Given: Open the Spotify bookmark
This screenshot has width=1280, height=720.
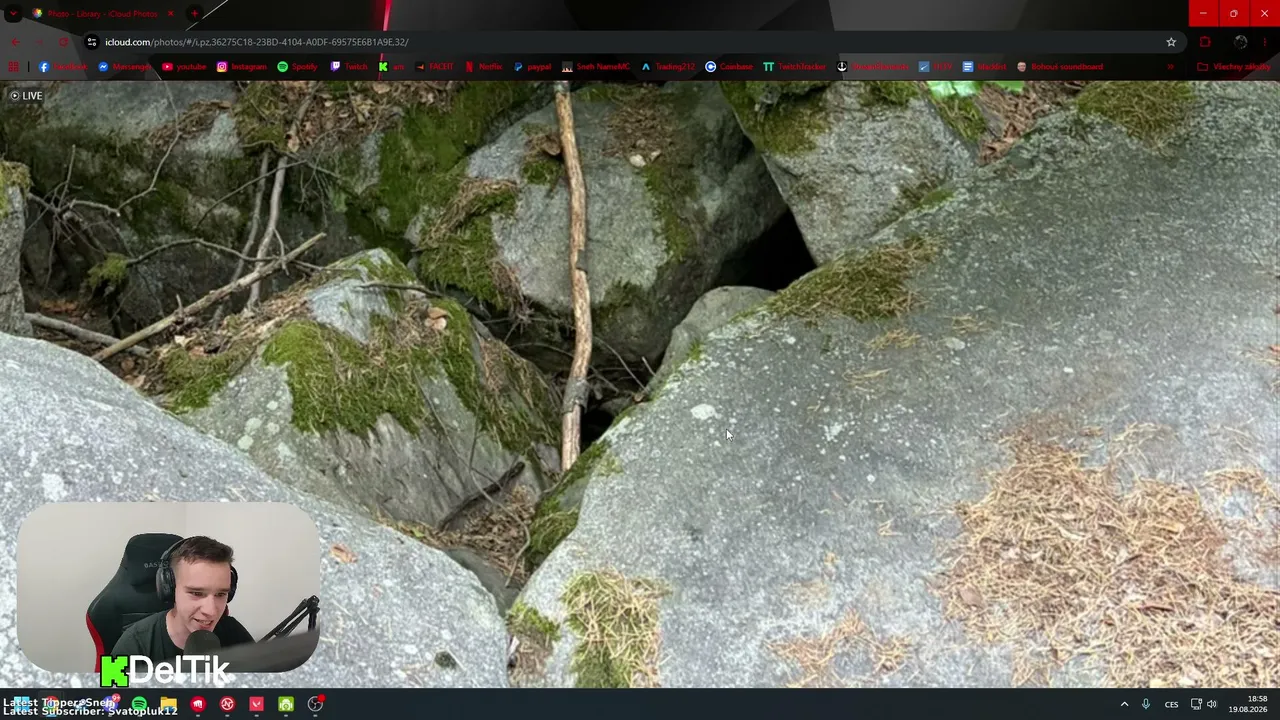Looking at the screenshot, I should pyautogui.click(x=297, y=67).
